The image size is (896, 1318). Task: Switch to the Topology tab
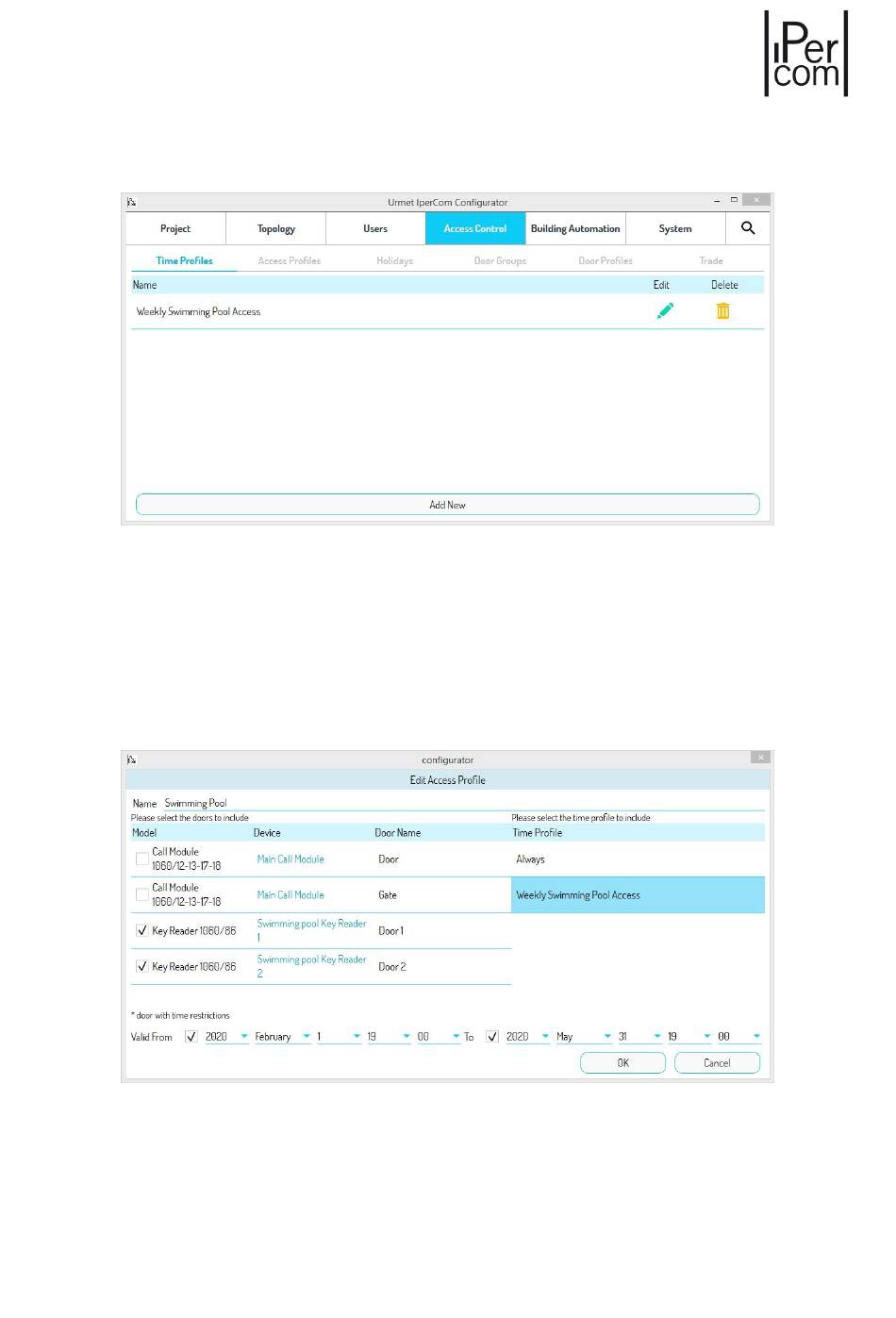(x=276, y=228)
